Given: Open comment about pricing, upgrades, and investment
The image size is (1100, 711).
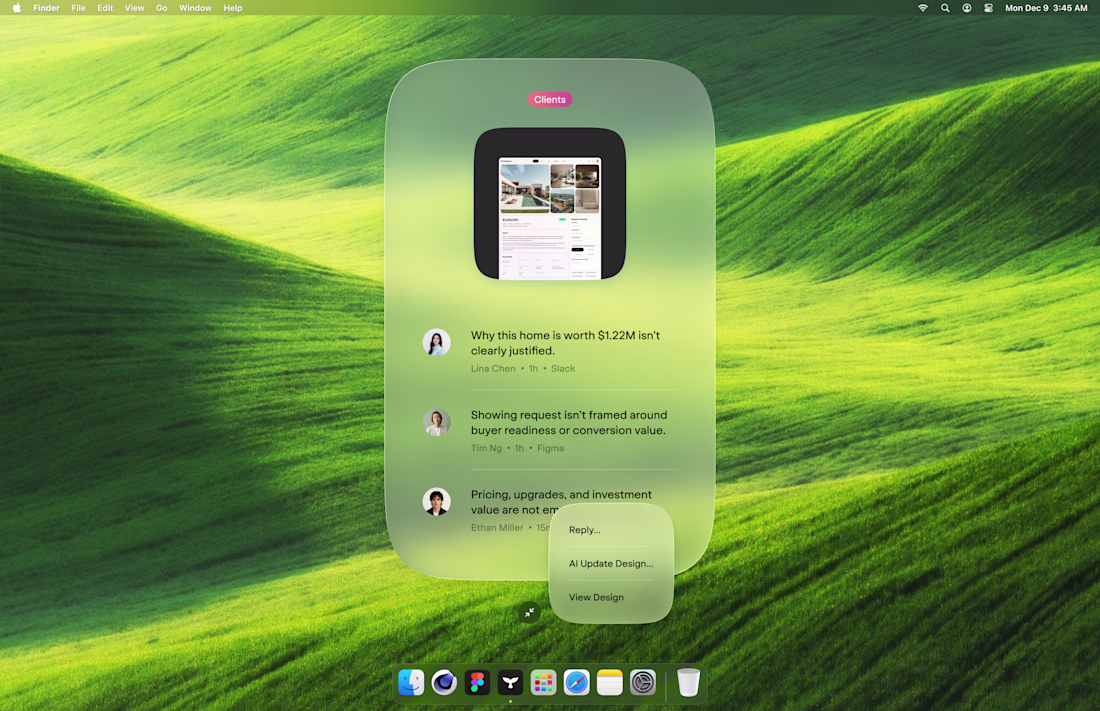Looking at the screenshot, I should click(561, 502).
